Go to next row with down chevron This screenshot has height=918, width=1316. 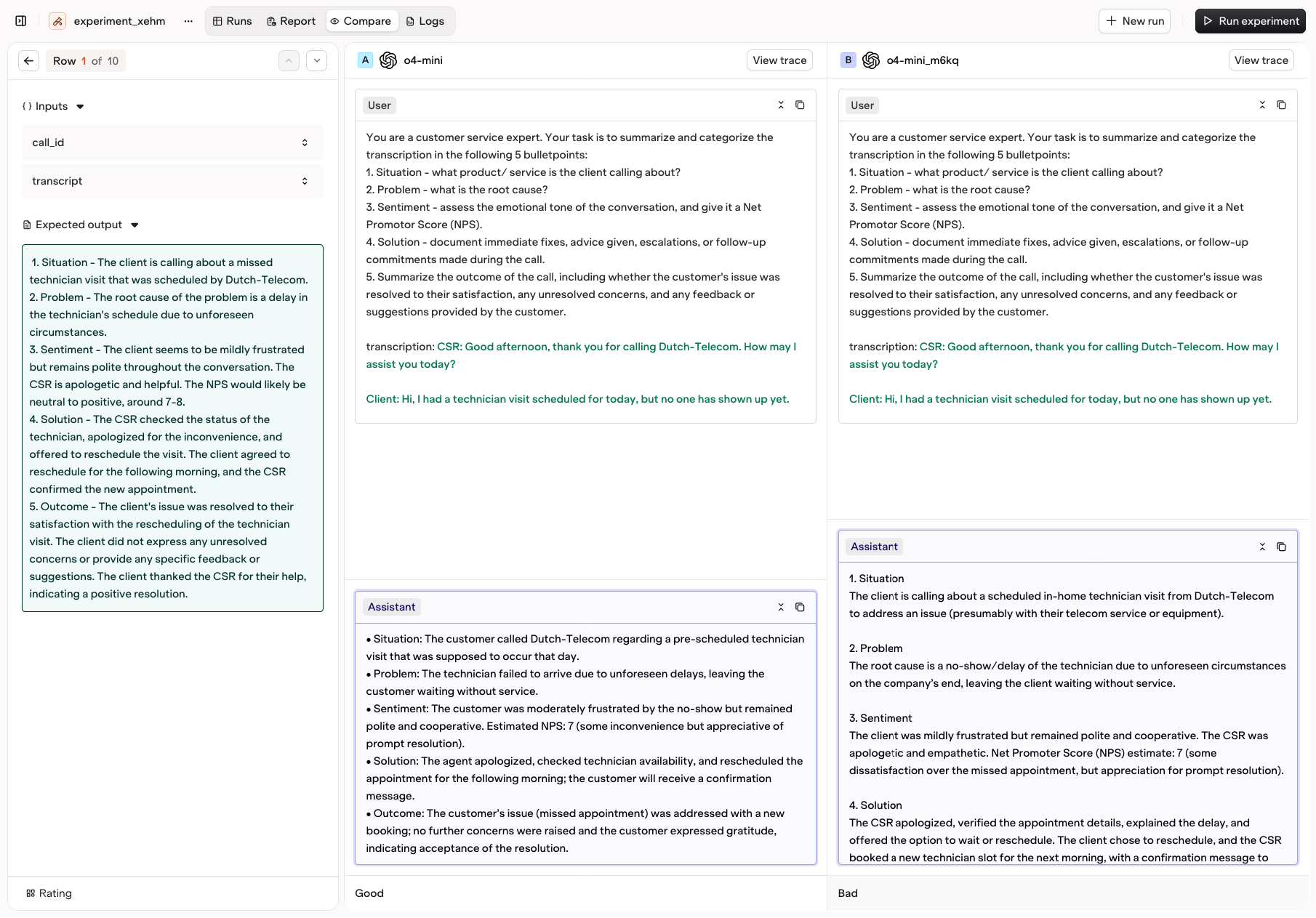point(316,61)
